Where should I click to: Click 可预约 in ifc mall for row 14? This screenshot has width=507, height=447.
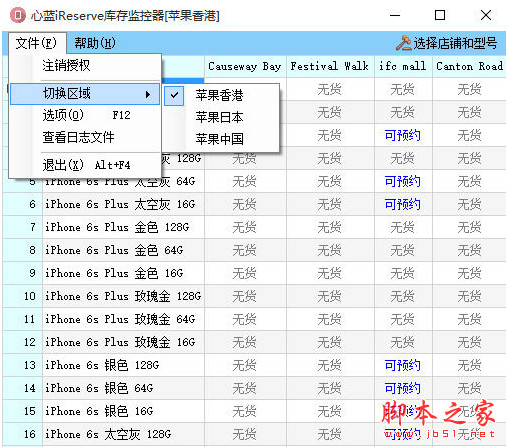point(402,388)
